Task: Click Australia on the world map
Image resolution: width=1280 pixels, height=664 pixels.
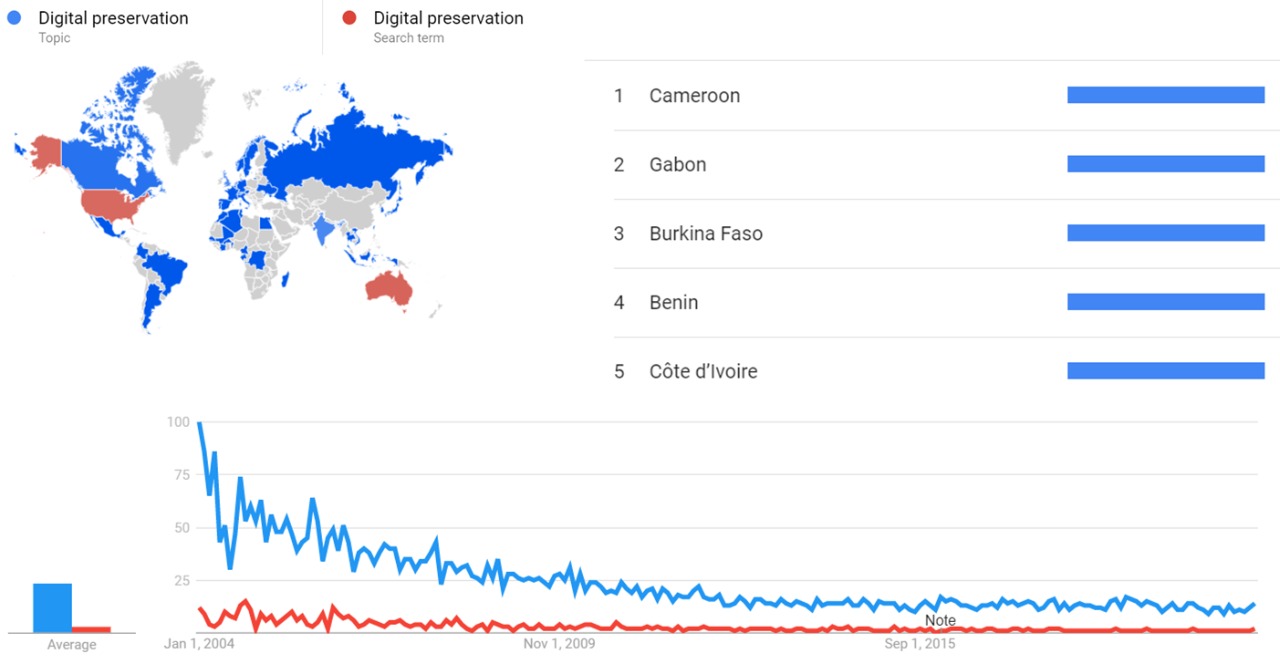Action: coord(390,289)
